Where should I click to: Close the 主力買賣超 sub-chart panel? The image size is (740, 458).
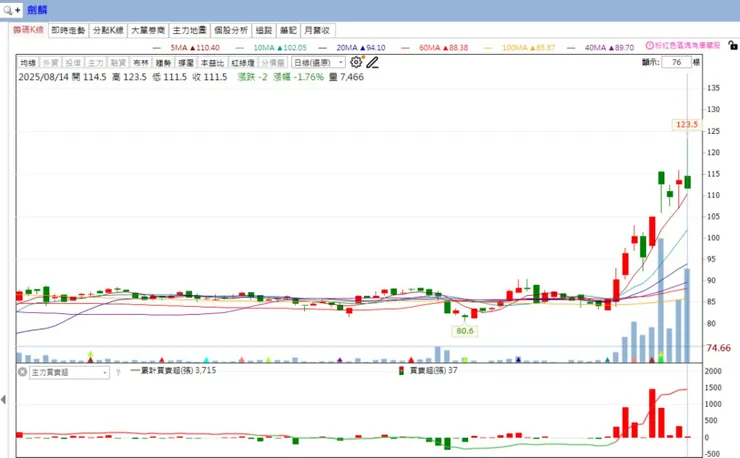pyautogui.click(x=22, y=372)
